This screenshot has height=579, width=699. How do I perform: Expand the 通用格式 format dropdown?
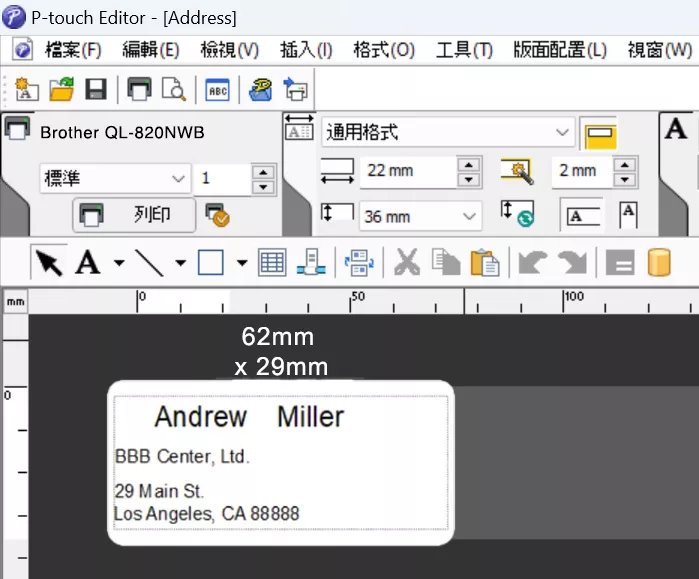pyautogui.click(x=562, y=133)
